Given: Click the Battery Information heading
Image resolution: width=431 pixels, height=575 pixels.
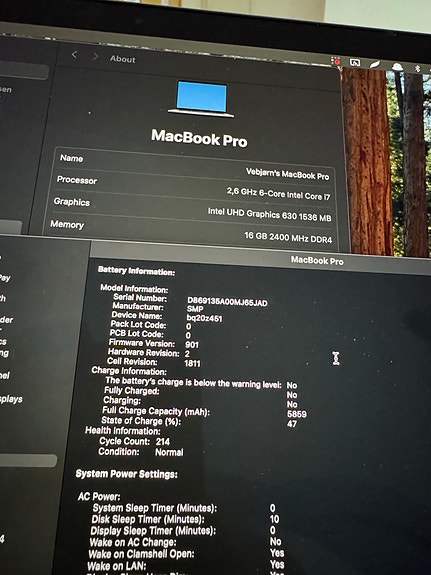Looking at the screenshot, I should [136, 271].
